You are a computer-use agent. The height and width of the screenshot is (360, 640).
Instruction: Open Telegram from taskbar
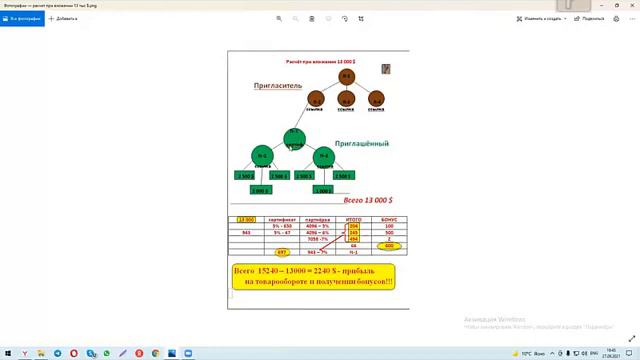coord(58,353)
